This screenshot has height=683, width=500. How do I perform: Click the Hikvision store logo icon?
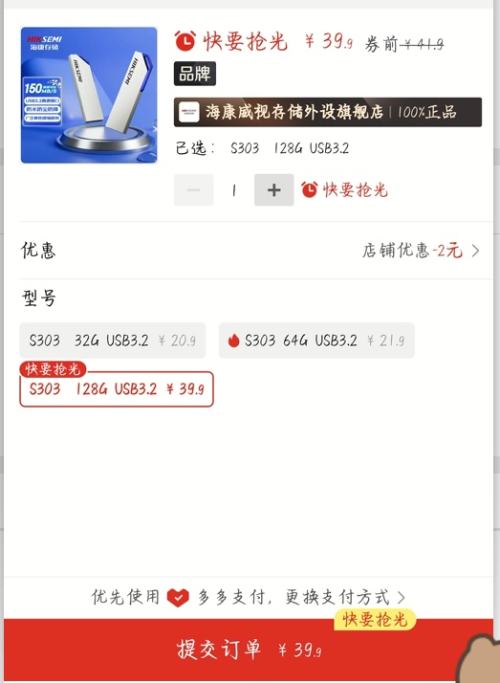(x=189, y=112)
